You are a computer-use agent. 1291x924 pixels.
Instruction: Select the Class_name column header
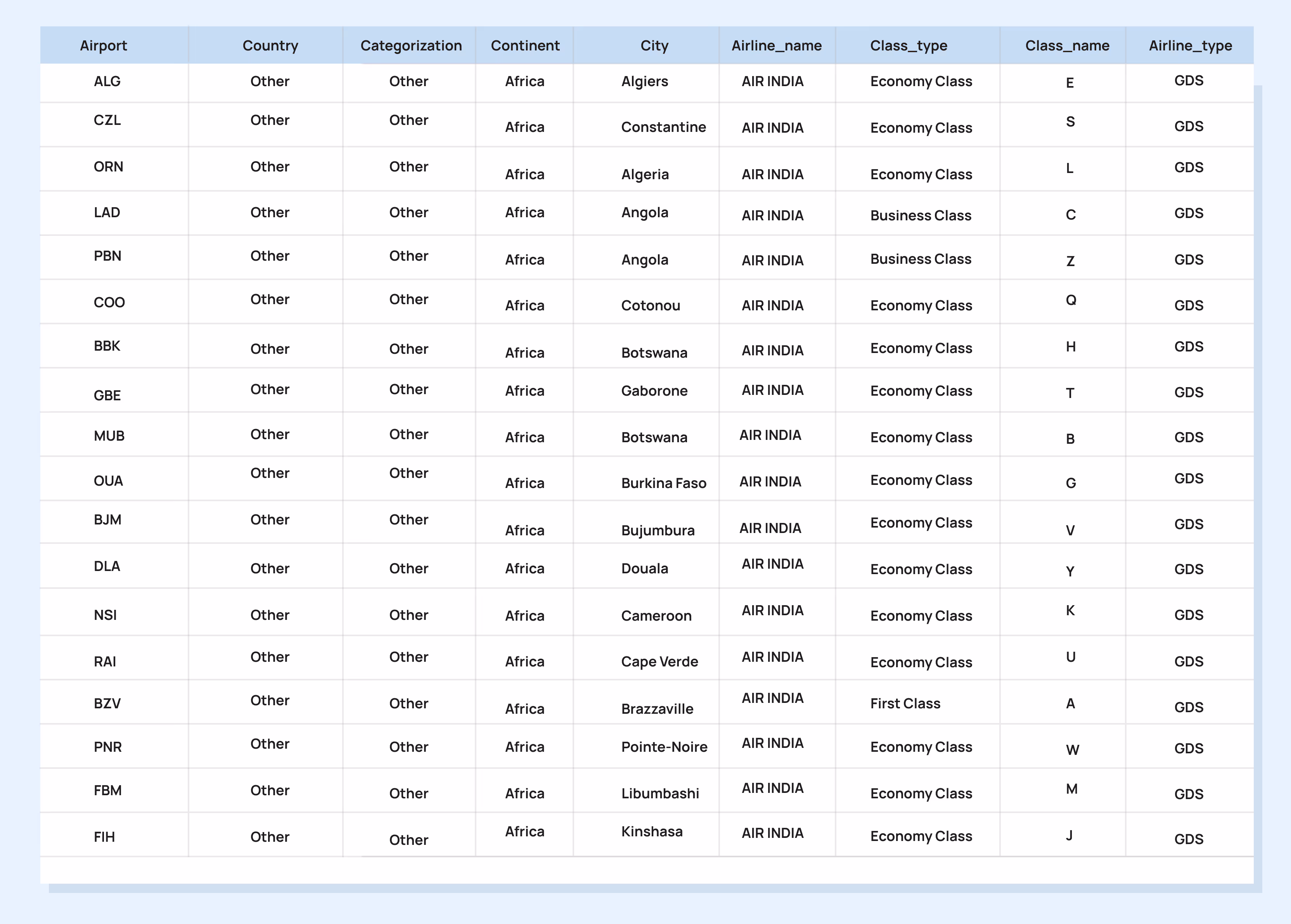coord(1067,45)
